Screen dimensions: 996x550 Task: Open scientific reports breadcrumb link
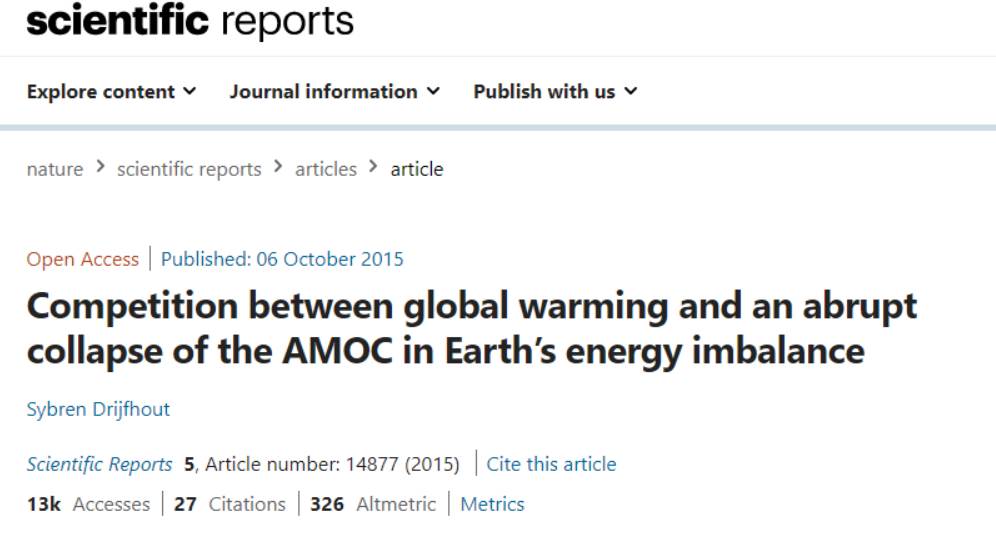coord(189,169)
